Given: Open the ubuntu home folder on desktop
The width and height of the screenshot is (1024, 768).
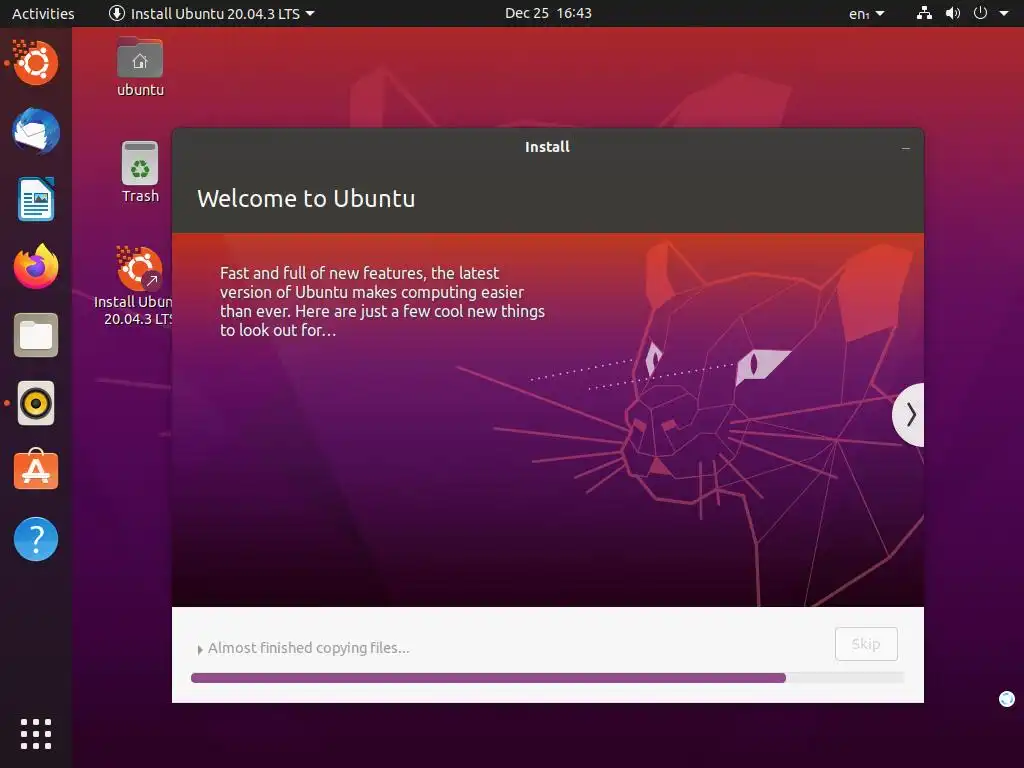Looking at the screenshot, I should pos(140,67).
